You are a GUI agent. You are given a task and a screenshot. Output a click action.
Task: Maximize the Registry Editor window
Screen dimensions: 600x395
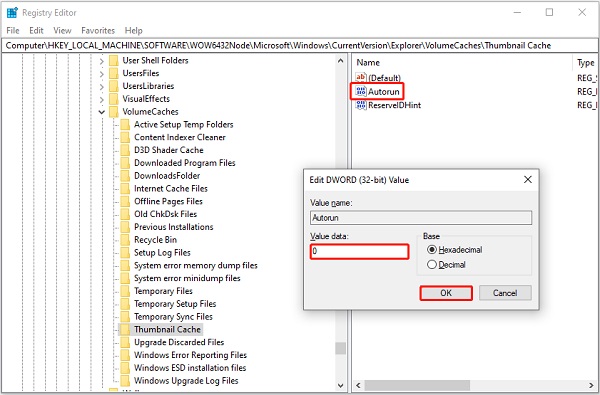tap(549, 12)
